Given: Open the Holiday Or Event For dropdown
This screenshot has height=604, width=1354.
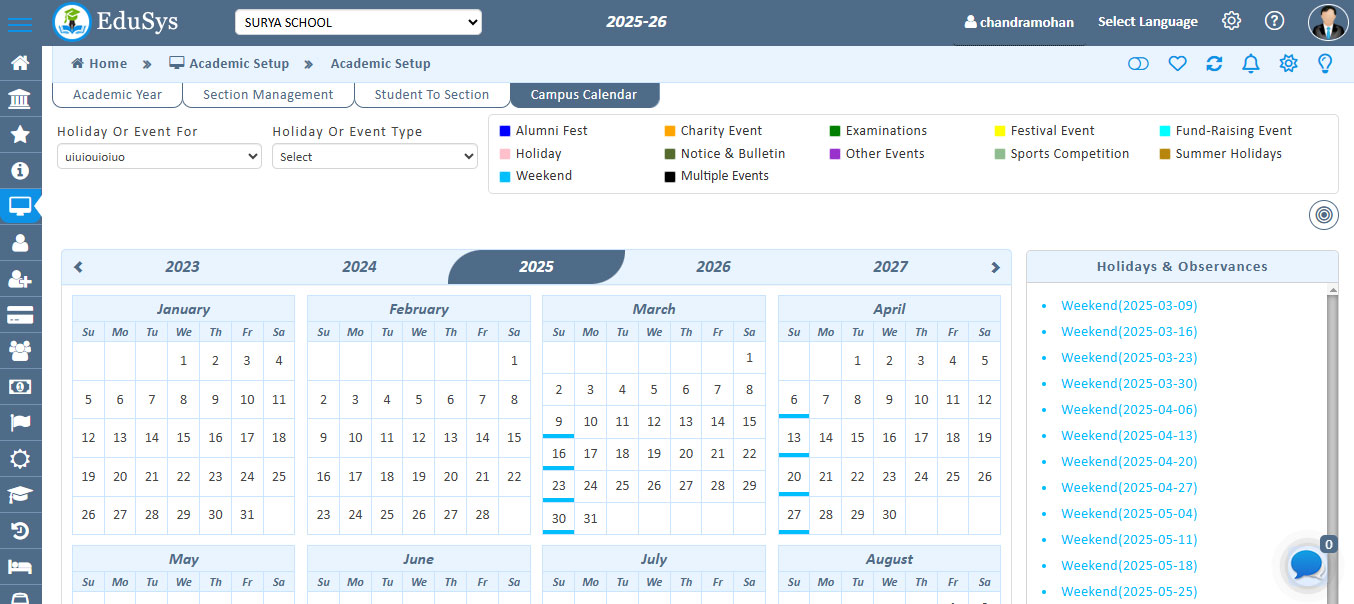Looking at the screenshot, I should point(159,157).
